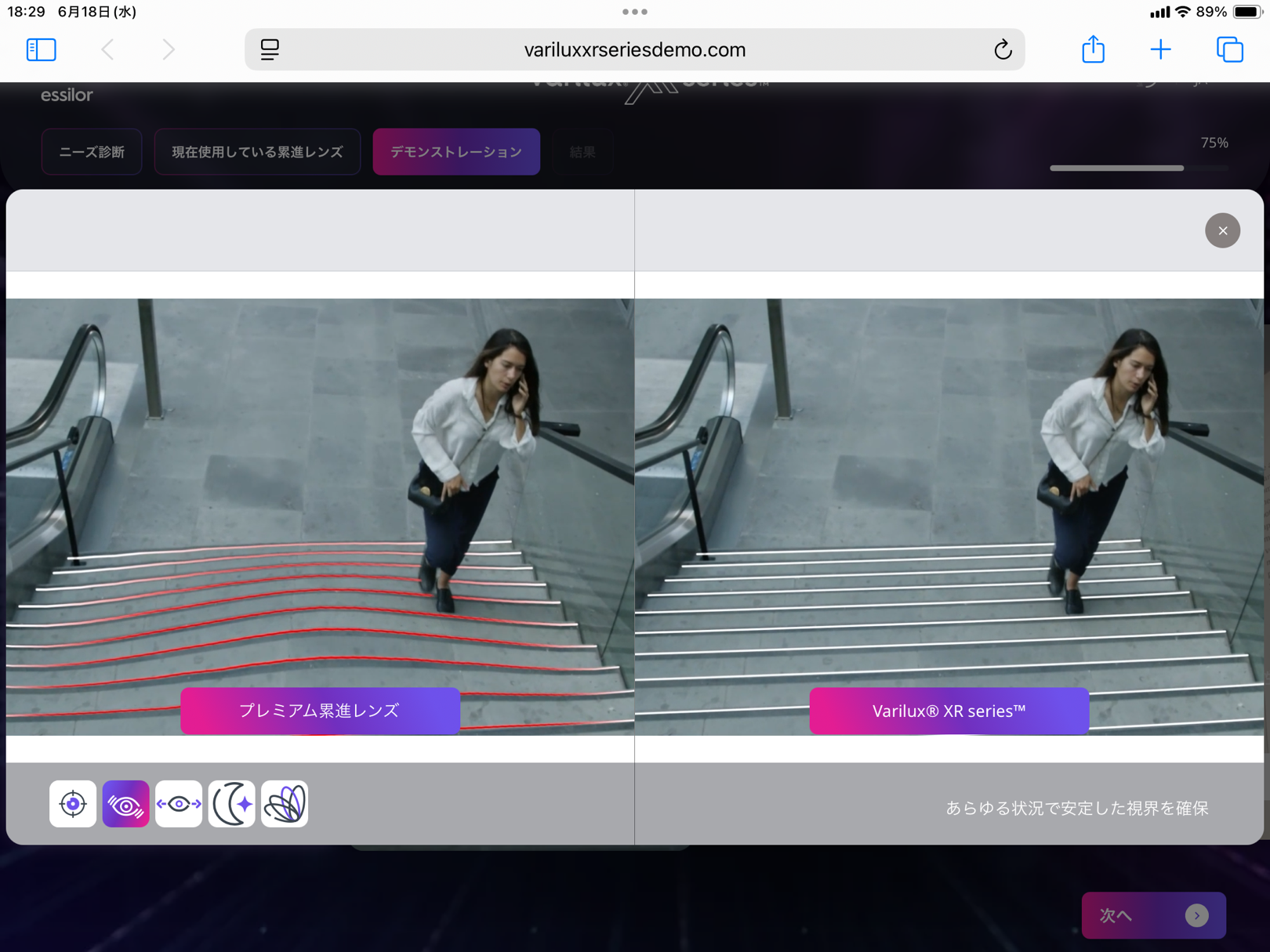Reload the current web page
The image size is (1270, 952).
[x=1002, y=49]
